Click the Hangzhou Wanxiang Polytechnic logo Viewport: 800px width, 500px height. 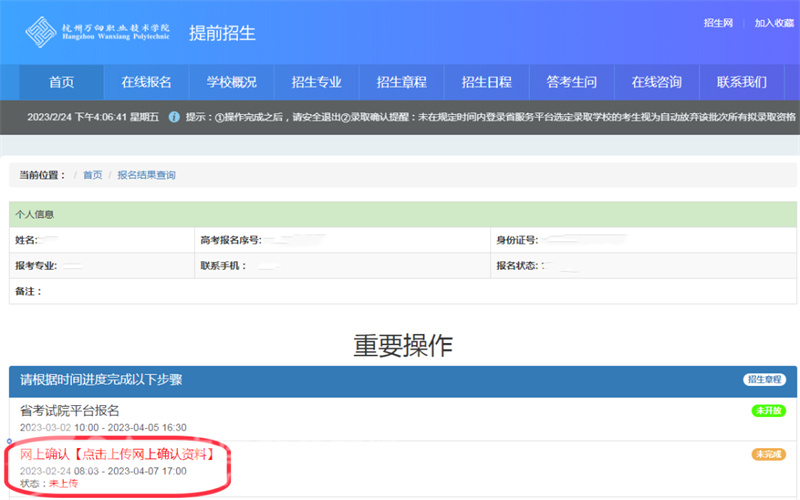tap(97, 30)
